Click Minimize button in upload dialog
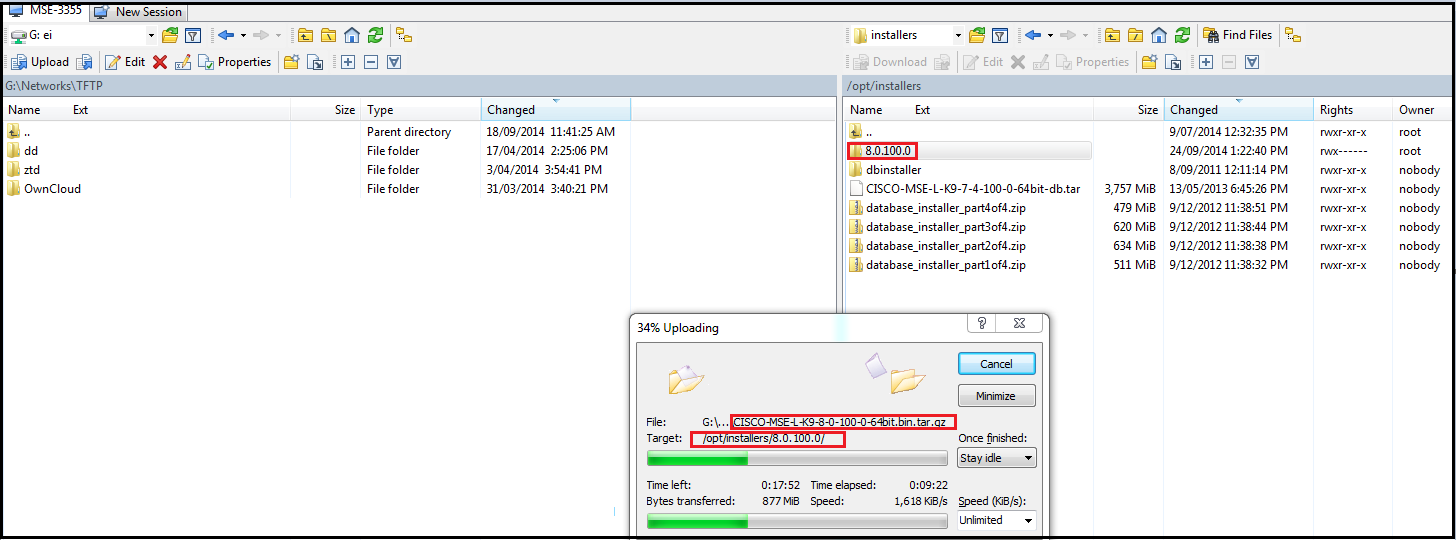 (x=996, y=396)
